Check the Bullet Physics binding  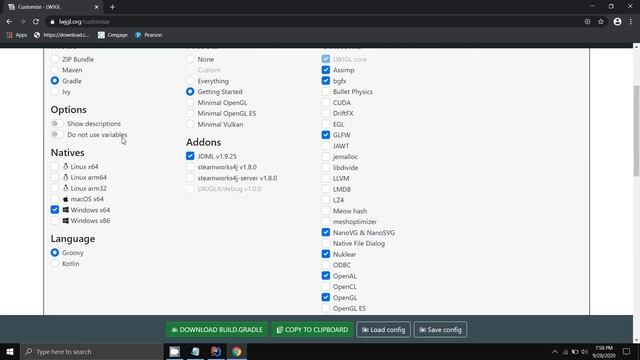[x=326, y=92]
